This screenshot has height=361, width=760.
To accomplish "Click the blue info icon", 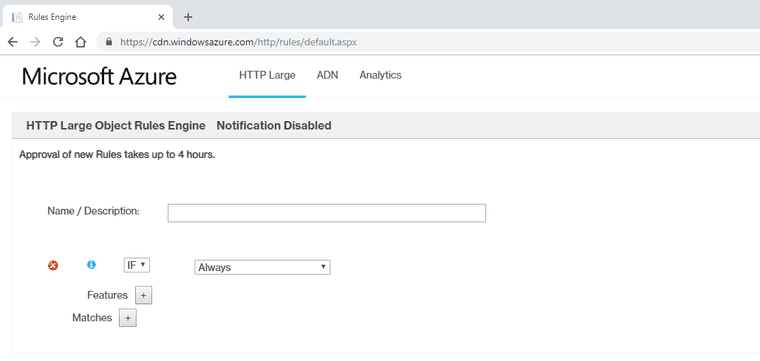I will tap(91, 265).
